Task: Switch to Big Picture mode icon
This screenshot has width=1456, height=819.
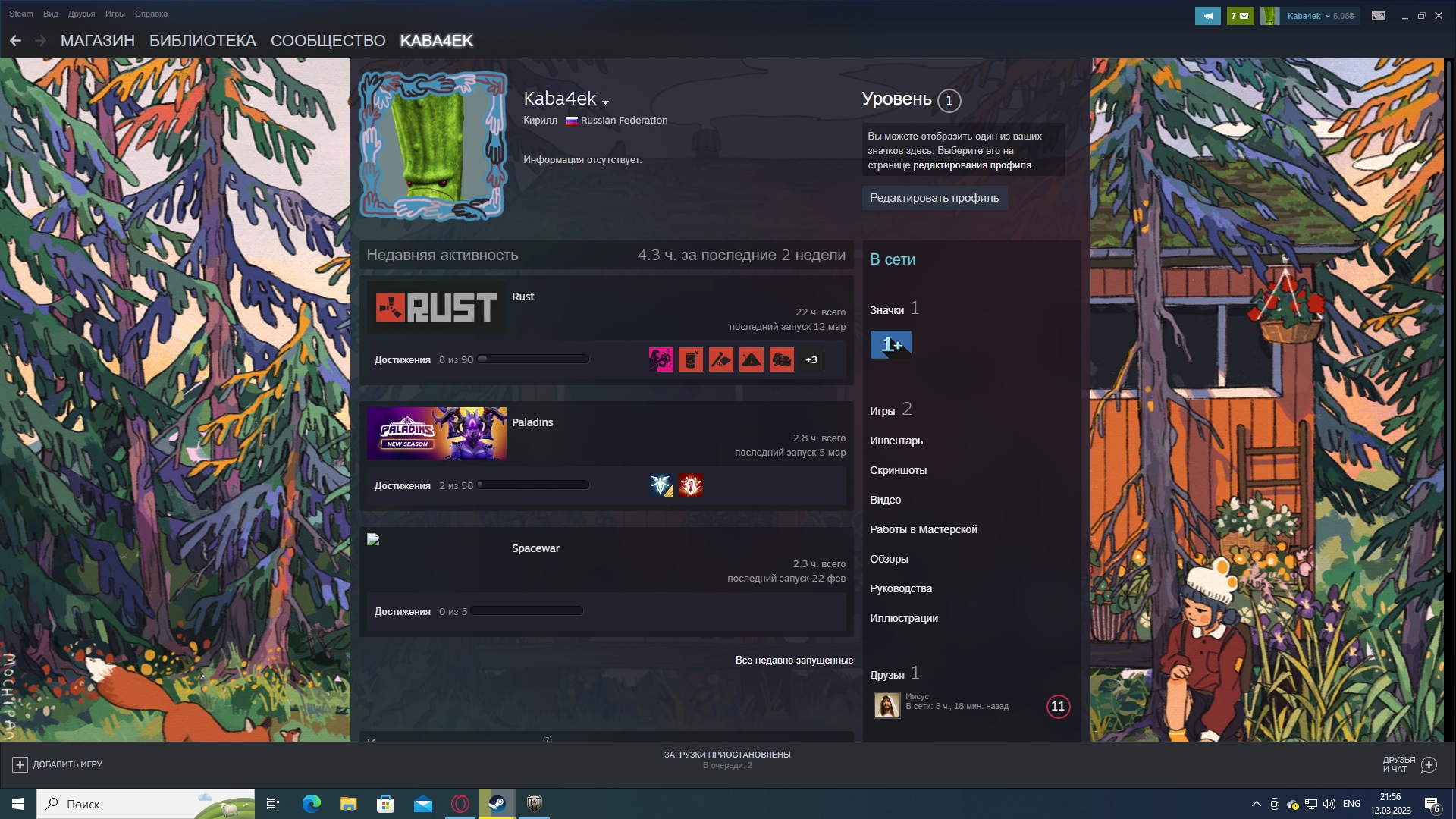Action: click(1379, 15)
